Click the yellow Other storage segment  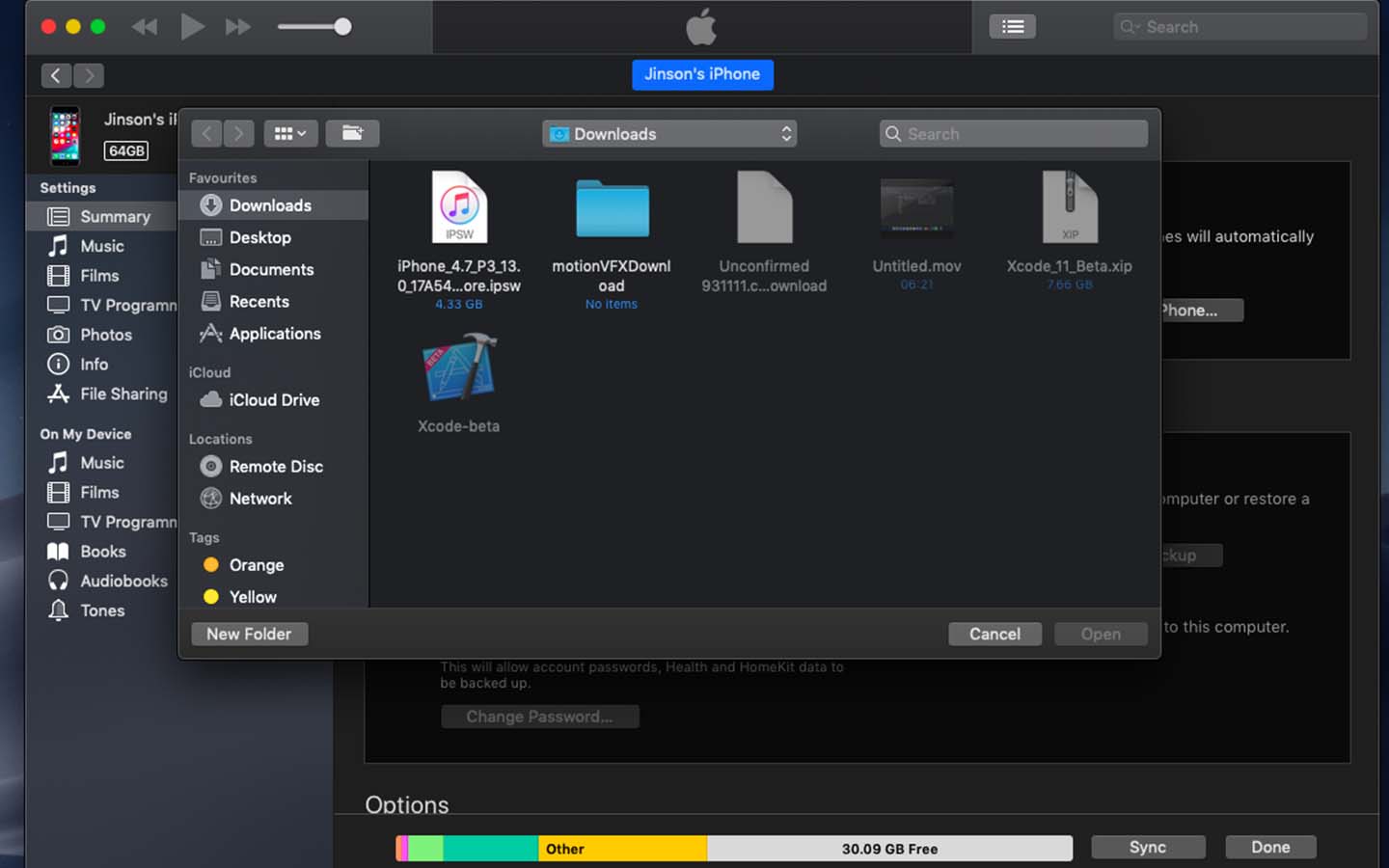[x=622, y=849]
